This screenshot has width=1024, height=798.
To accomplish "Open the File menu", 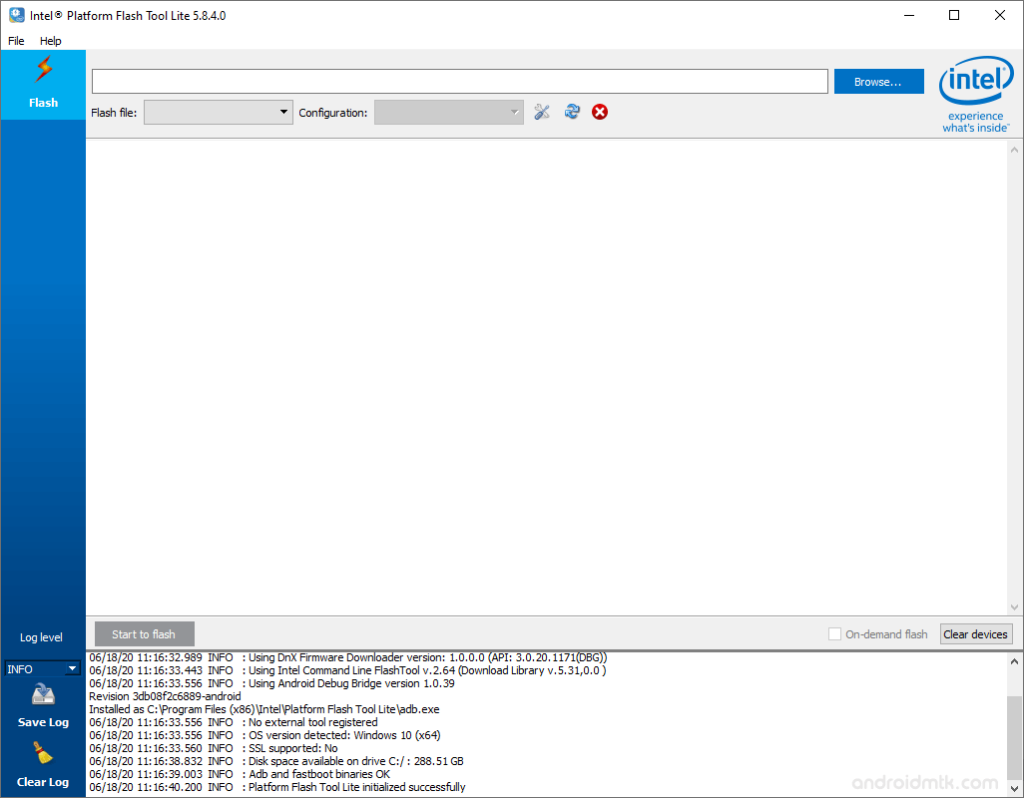I will pos(16,41).
